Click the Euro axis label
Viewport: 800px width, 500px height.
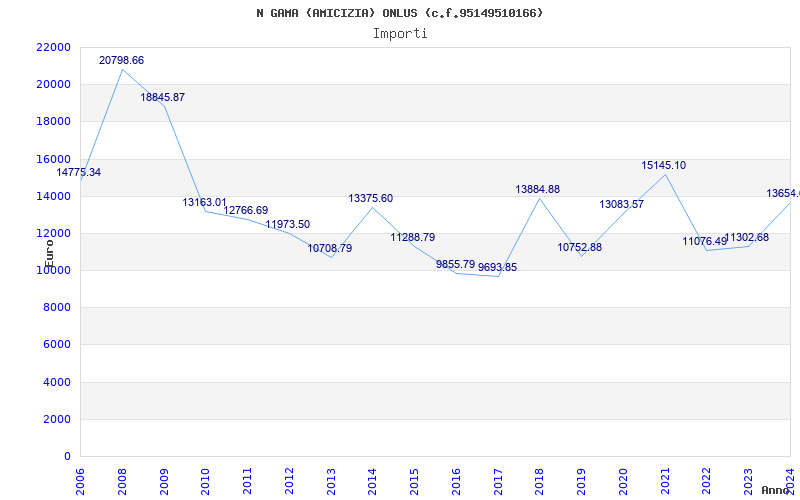[49, 254]
